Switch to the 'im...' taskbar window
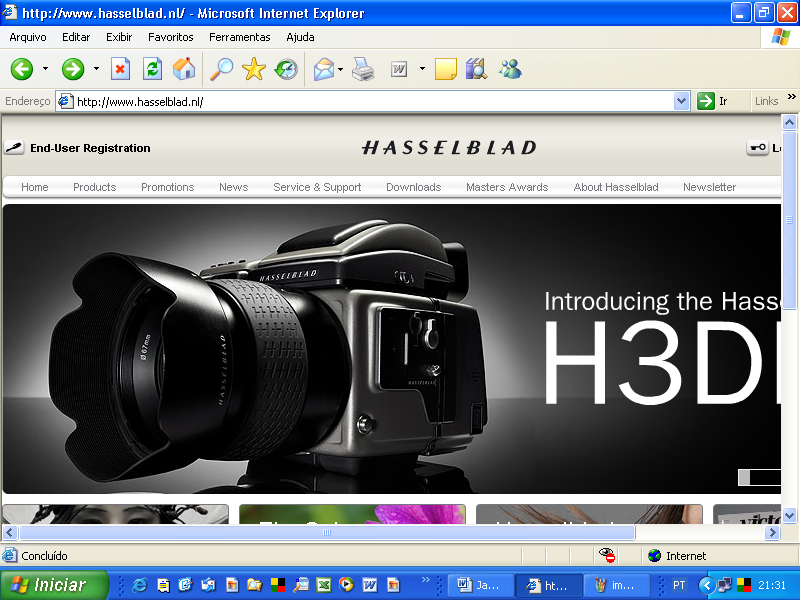Screen dimensions: 800x600 616,585
